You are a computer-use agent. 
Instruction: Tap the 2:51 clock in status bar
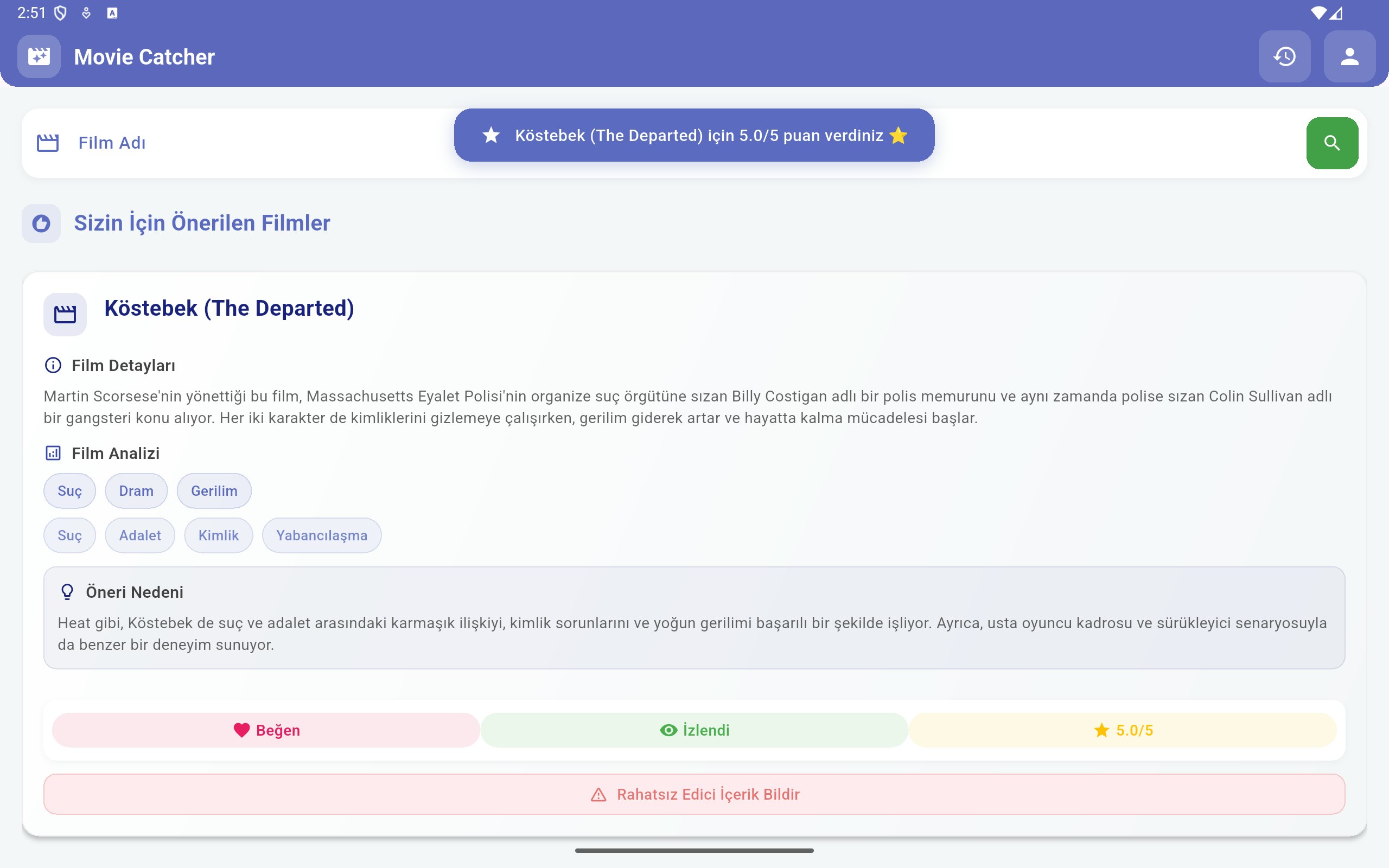(31, 12)
